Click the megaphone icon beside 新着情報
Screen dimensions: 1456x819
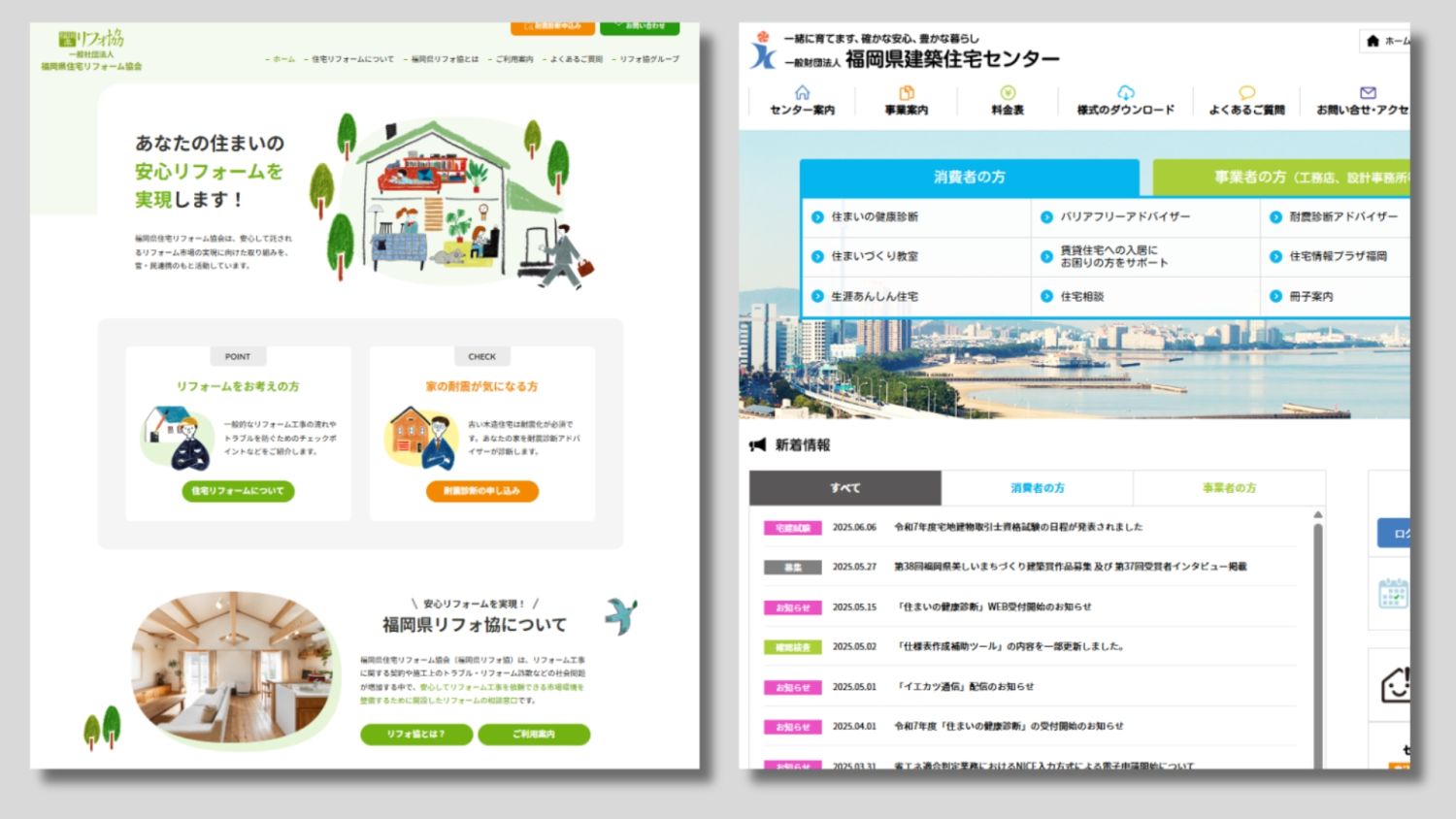(x=758, y=445)
